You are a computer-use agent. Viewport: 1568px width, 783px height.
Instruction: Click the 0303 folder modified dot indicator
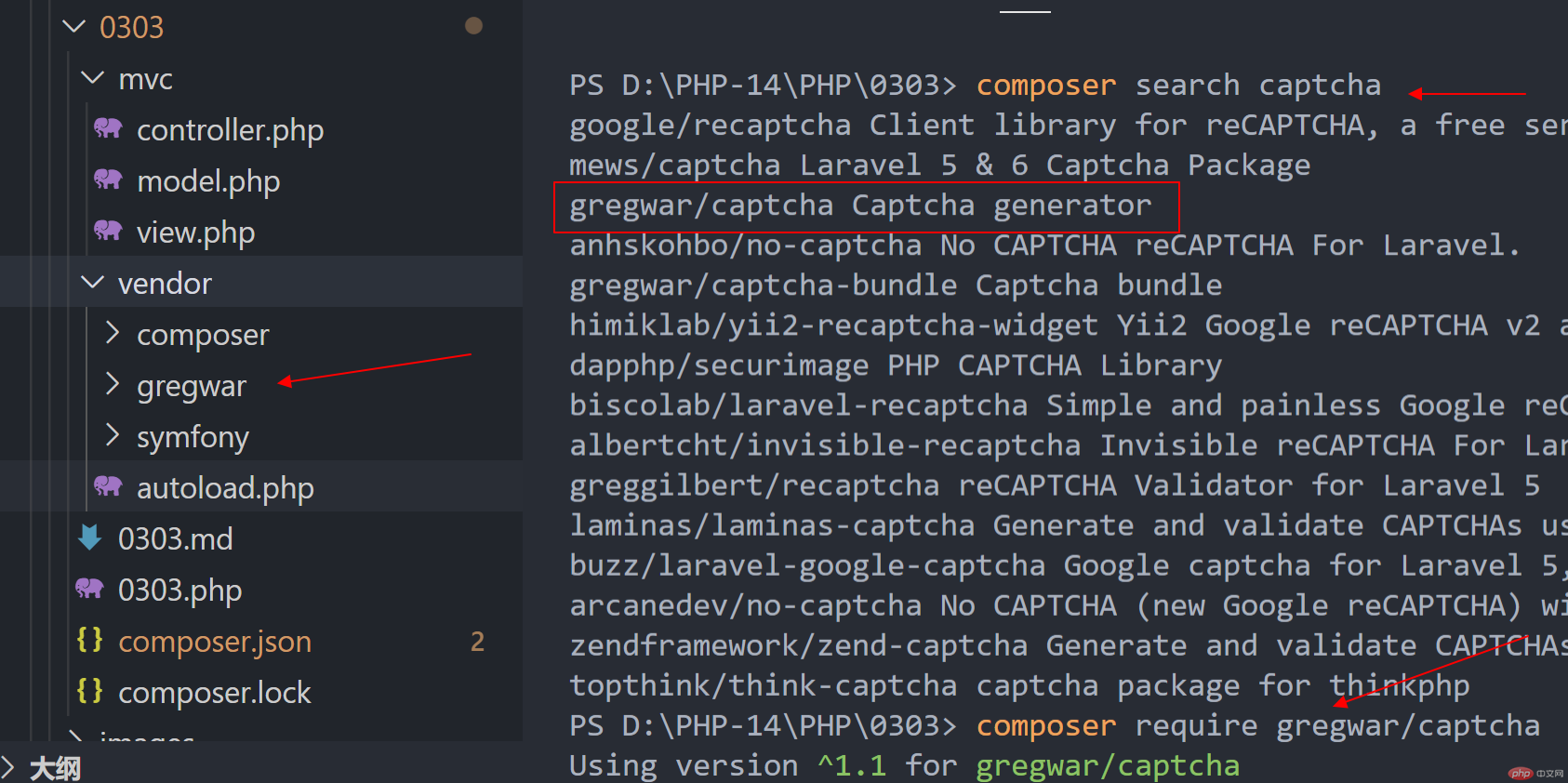473,26
